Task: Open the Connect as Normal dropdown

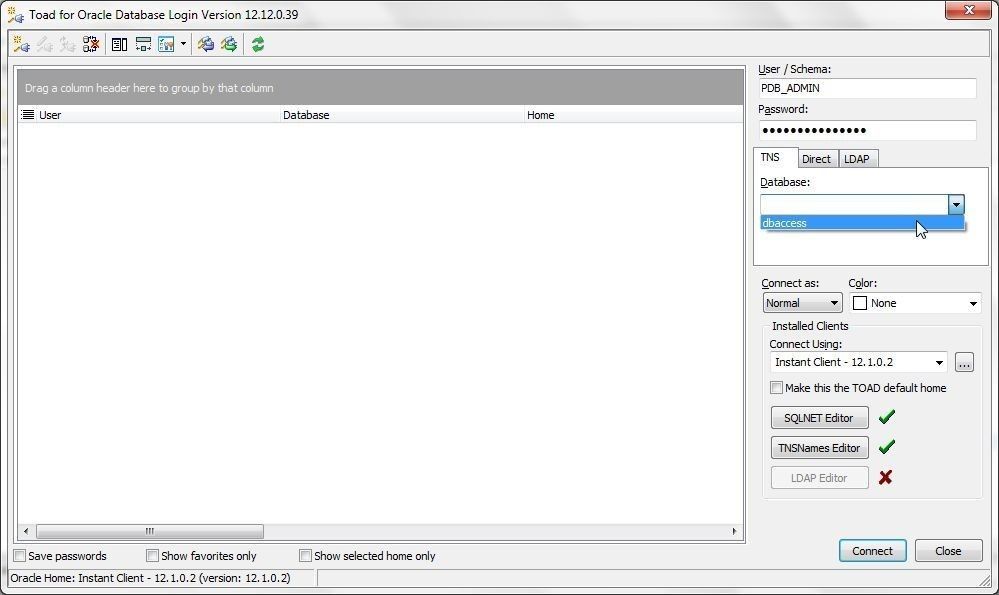Action: click(802, 303)
